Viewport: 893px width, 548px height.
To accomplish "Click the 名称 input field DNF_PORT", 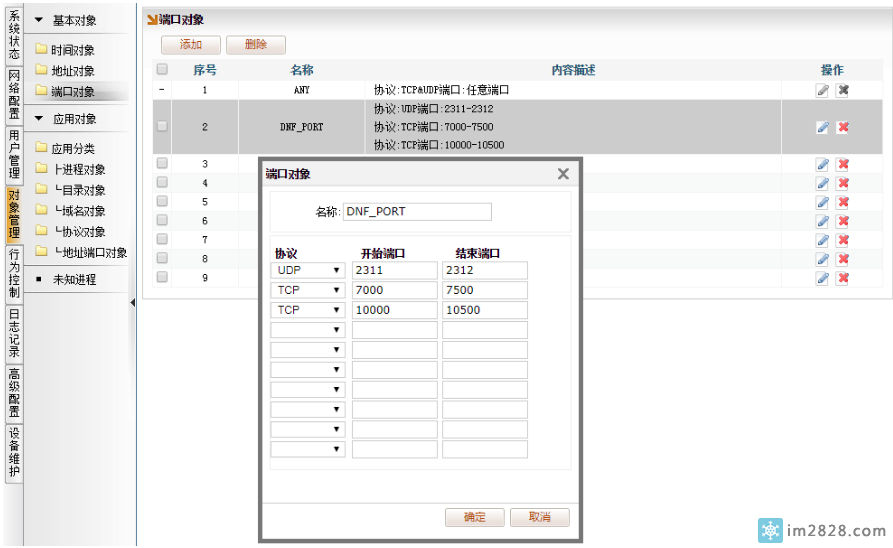I will 417,212.
